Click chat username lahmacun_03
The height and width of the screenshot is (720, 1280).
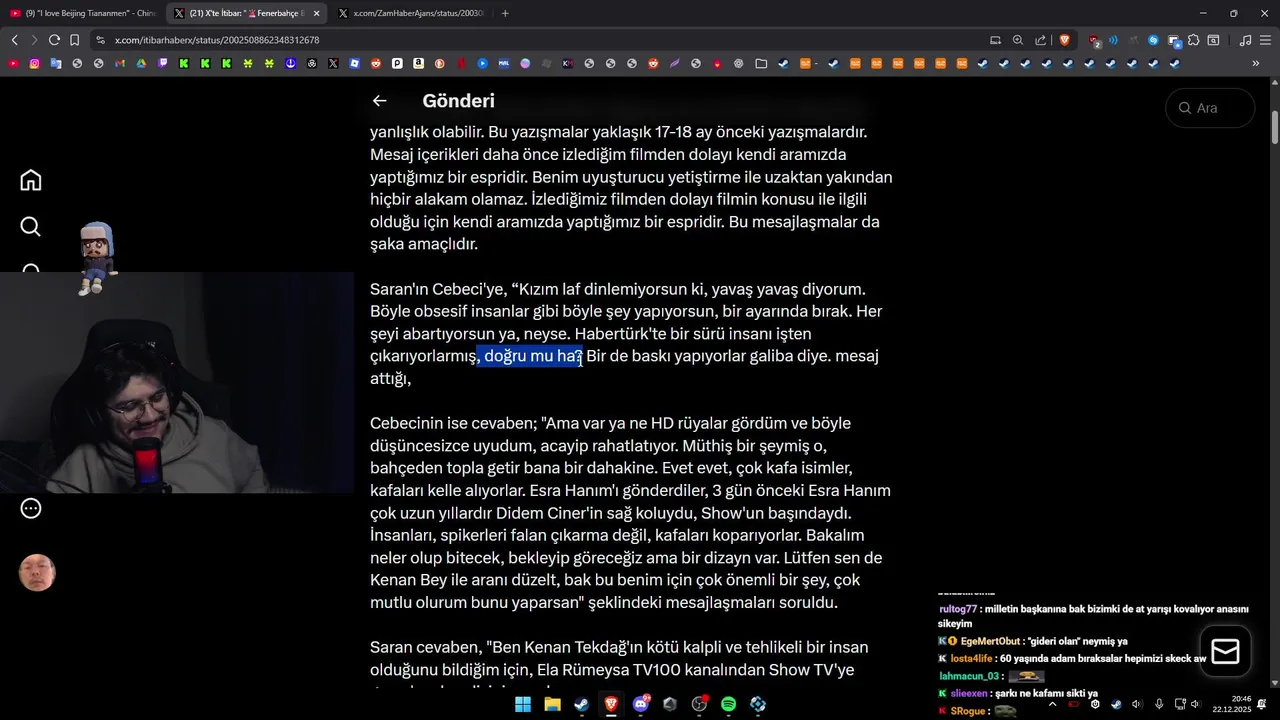pos(970,676)
